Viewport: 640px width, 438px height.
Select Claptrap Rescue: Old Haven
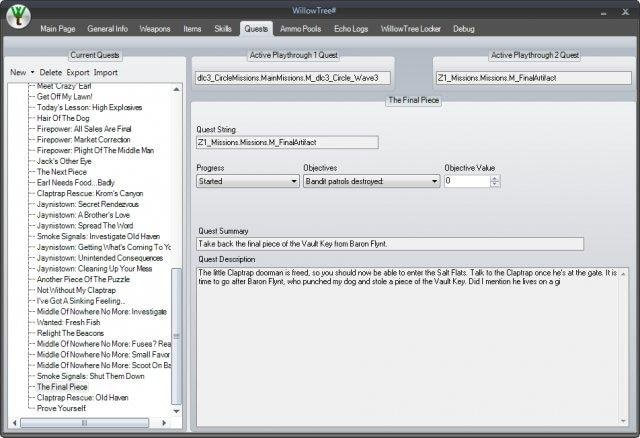click(82, 398)
